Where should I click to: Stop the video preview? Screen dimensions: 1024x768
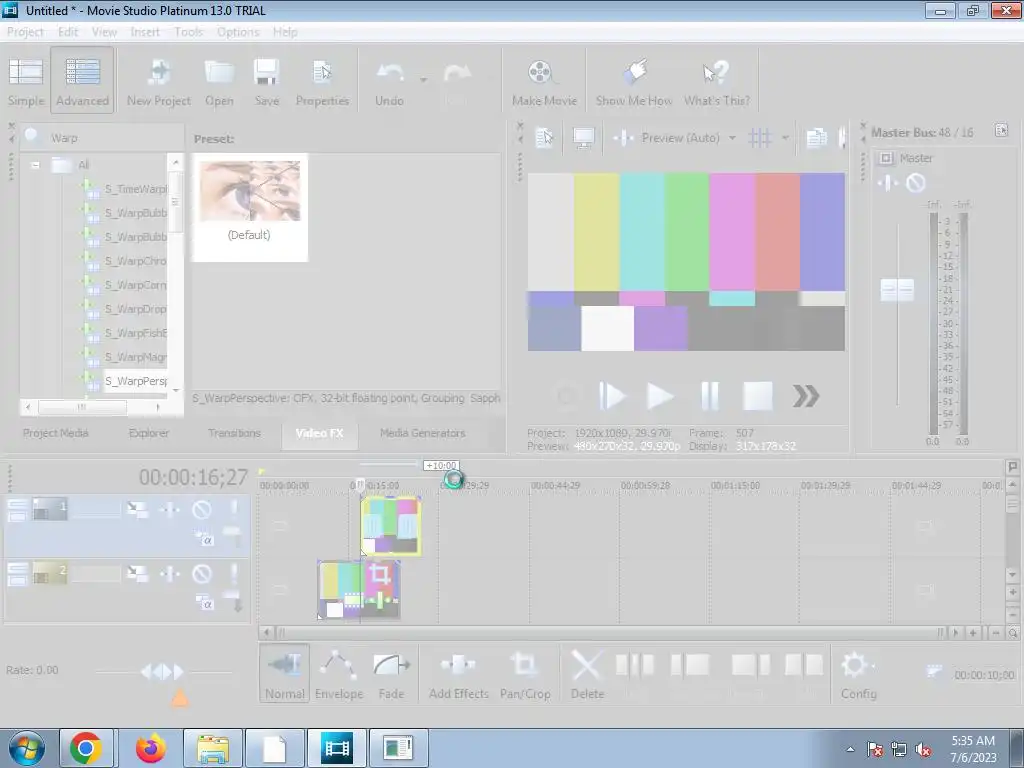pyautogui.click(x=758, y=396)
